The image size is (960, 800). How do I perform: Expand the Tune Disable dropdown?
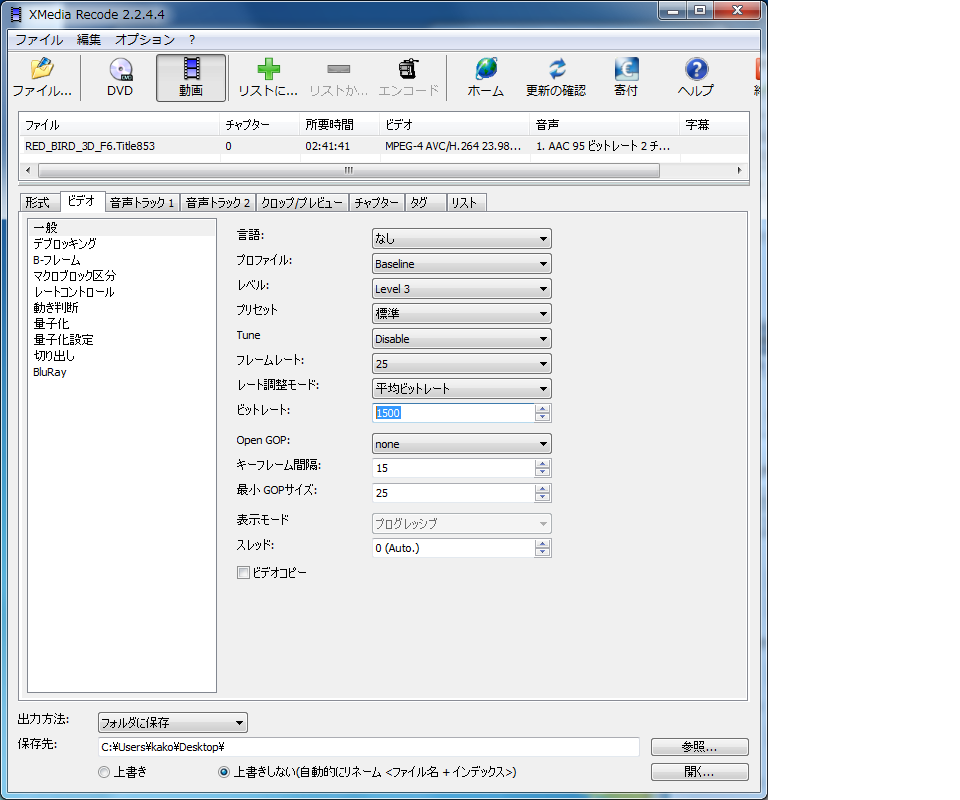click(462, 339)
